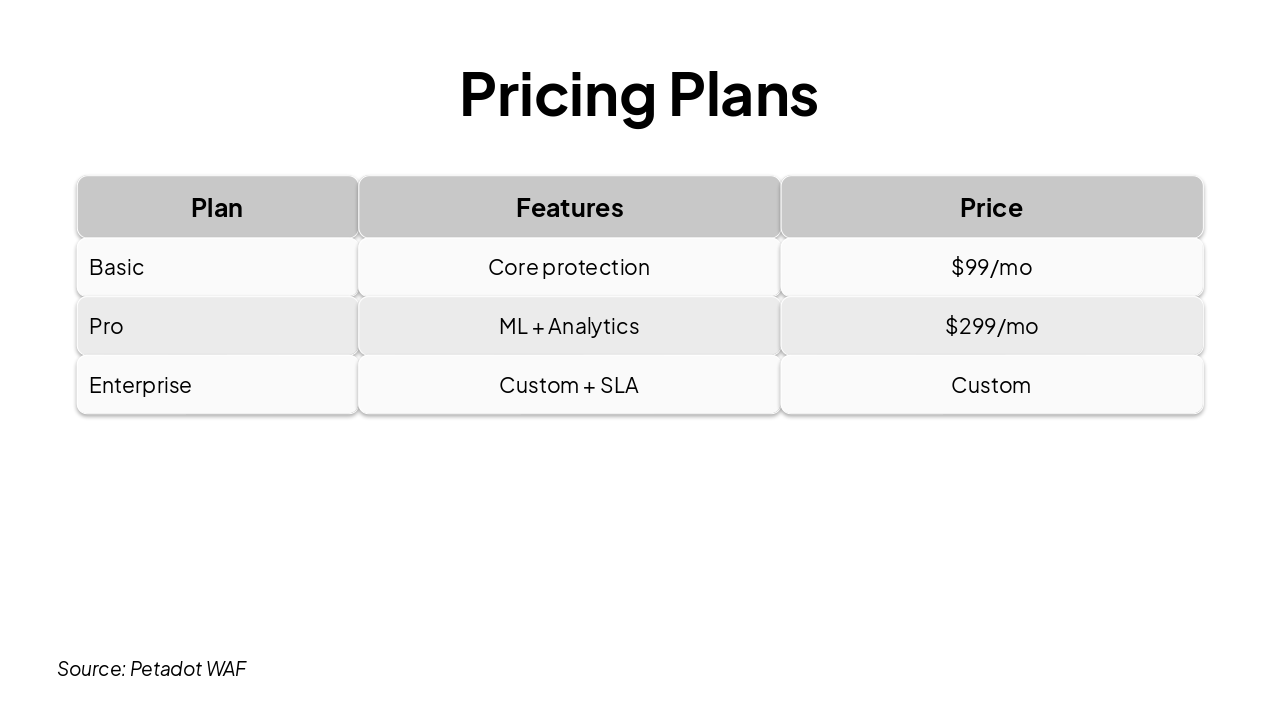Click the word "Plans" in the slide title
Image resolution: width=1280 pixels, height=720 pixels.
pos(743,95)
